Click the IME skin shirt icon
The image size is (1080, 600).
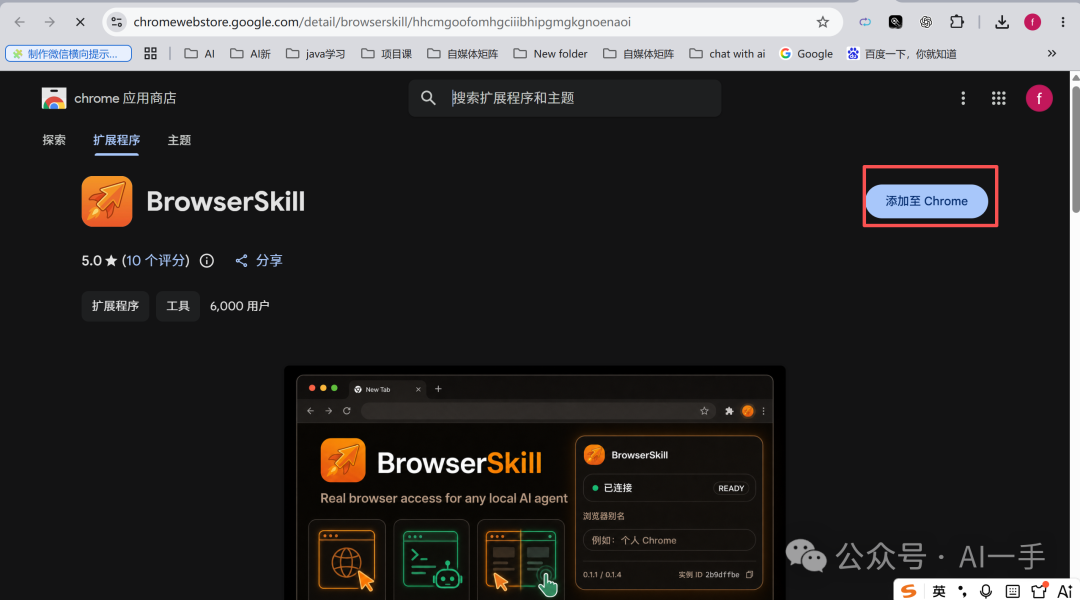[1039, 590]
